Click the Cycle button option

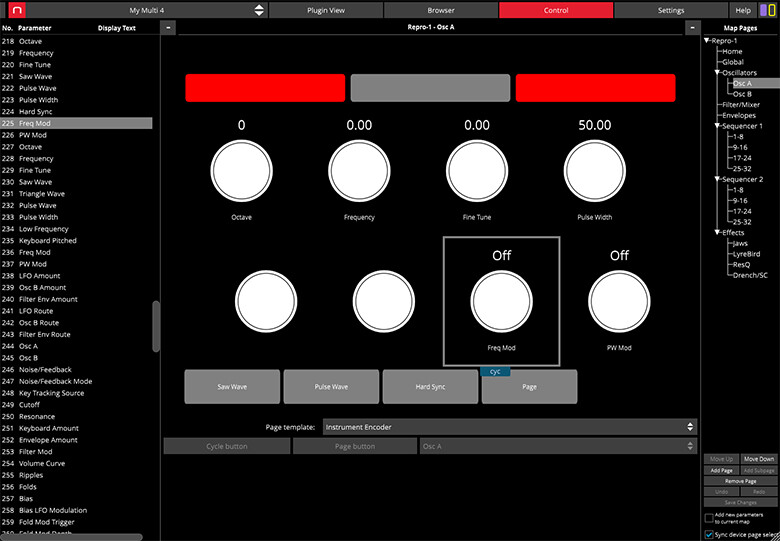(227, 446)
